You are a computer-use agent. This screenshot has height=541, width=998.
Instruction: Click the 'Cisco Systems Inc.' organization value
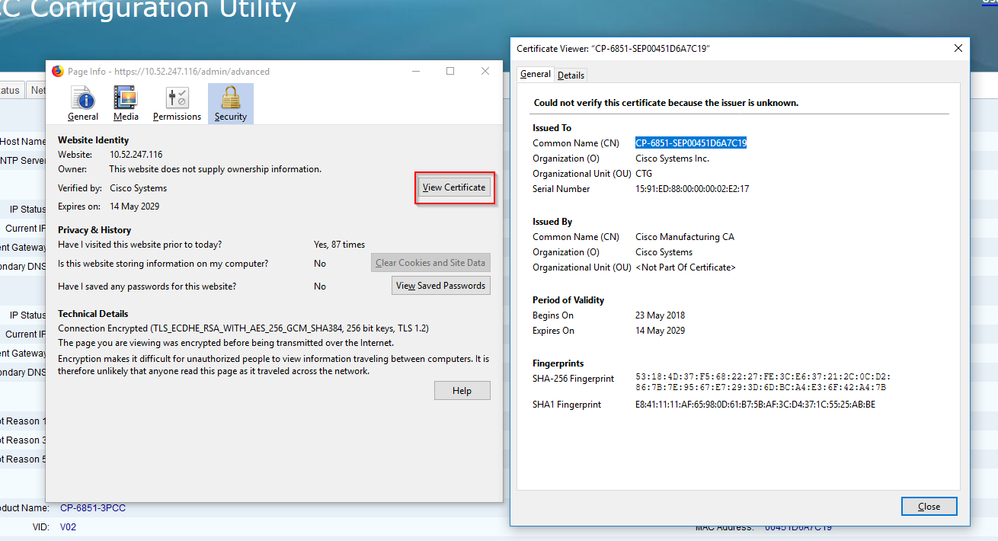(672, 158)
